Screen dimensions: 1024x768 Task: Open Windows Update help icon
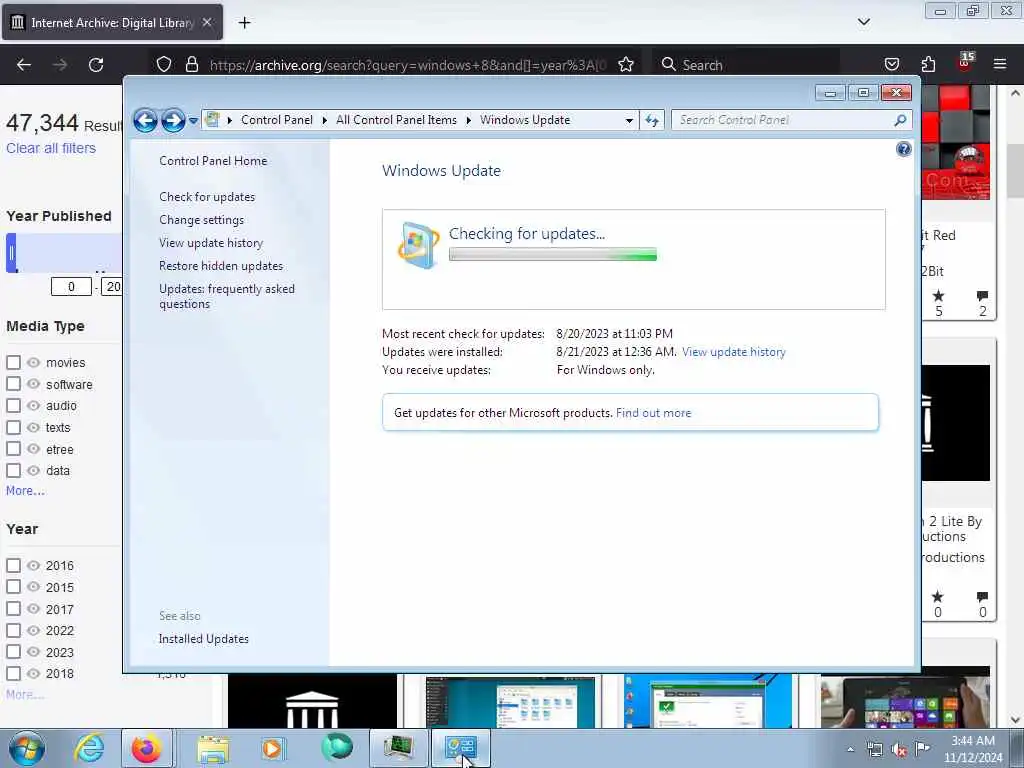click(x=903, y=149)
